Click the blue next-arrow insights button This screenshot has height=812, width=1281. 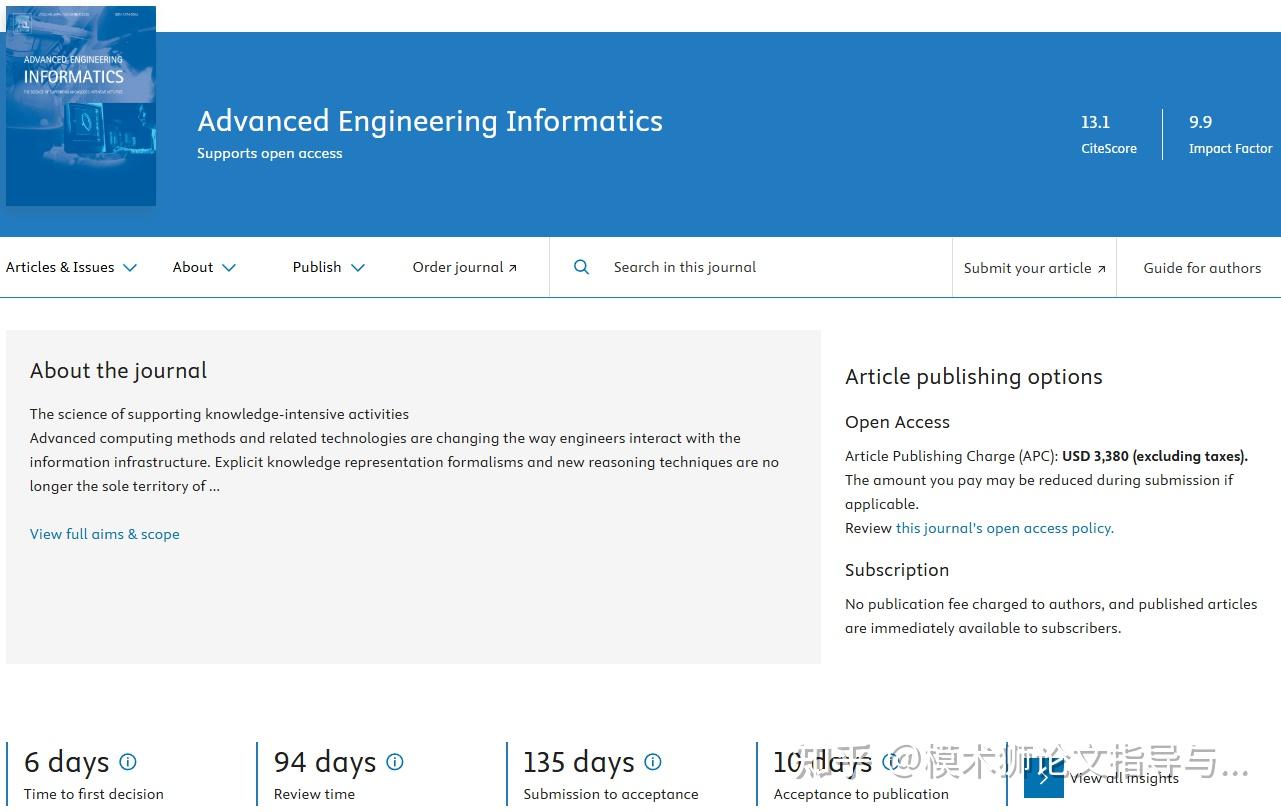tap(1043, 778)
